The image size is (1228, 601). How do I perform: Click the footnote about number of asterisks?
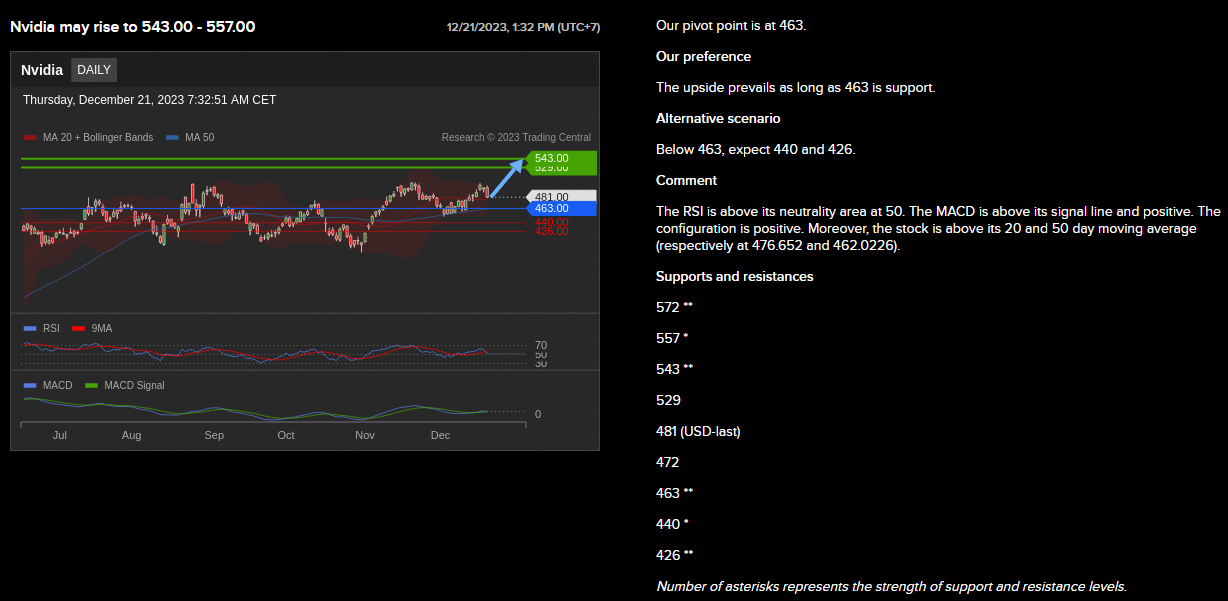[891, 586]
